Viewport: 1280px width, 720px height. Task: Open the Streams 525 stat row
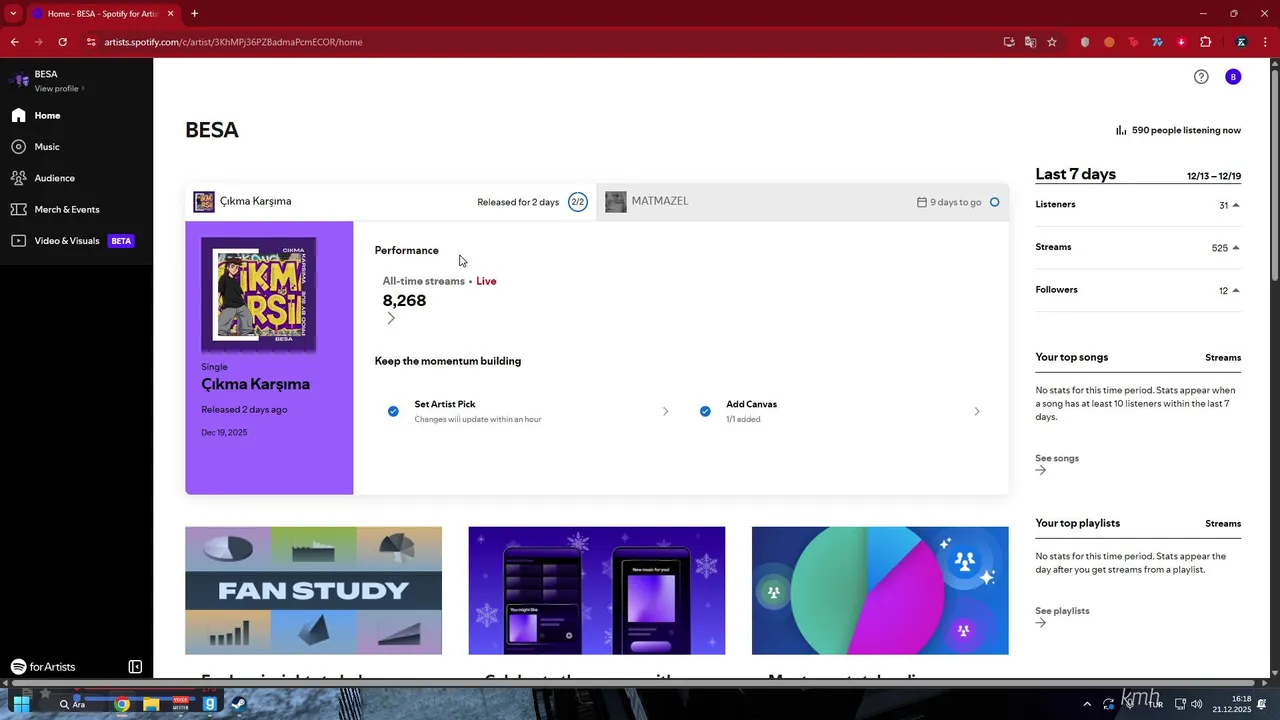(1138, 248)
